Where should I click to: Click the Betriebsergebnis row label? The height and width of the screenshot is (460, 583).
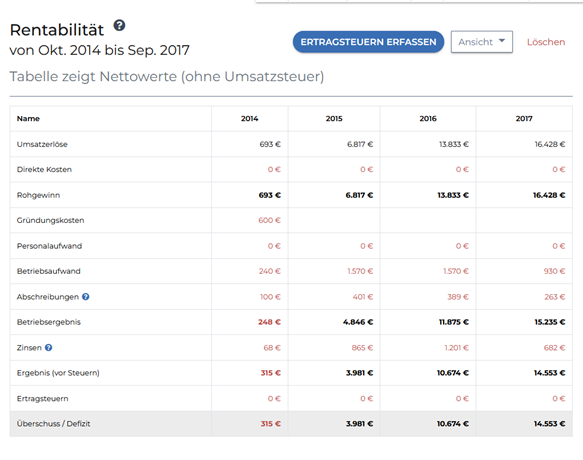[49, 322]
